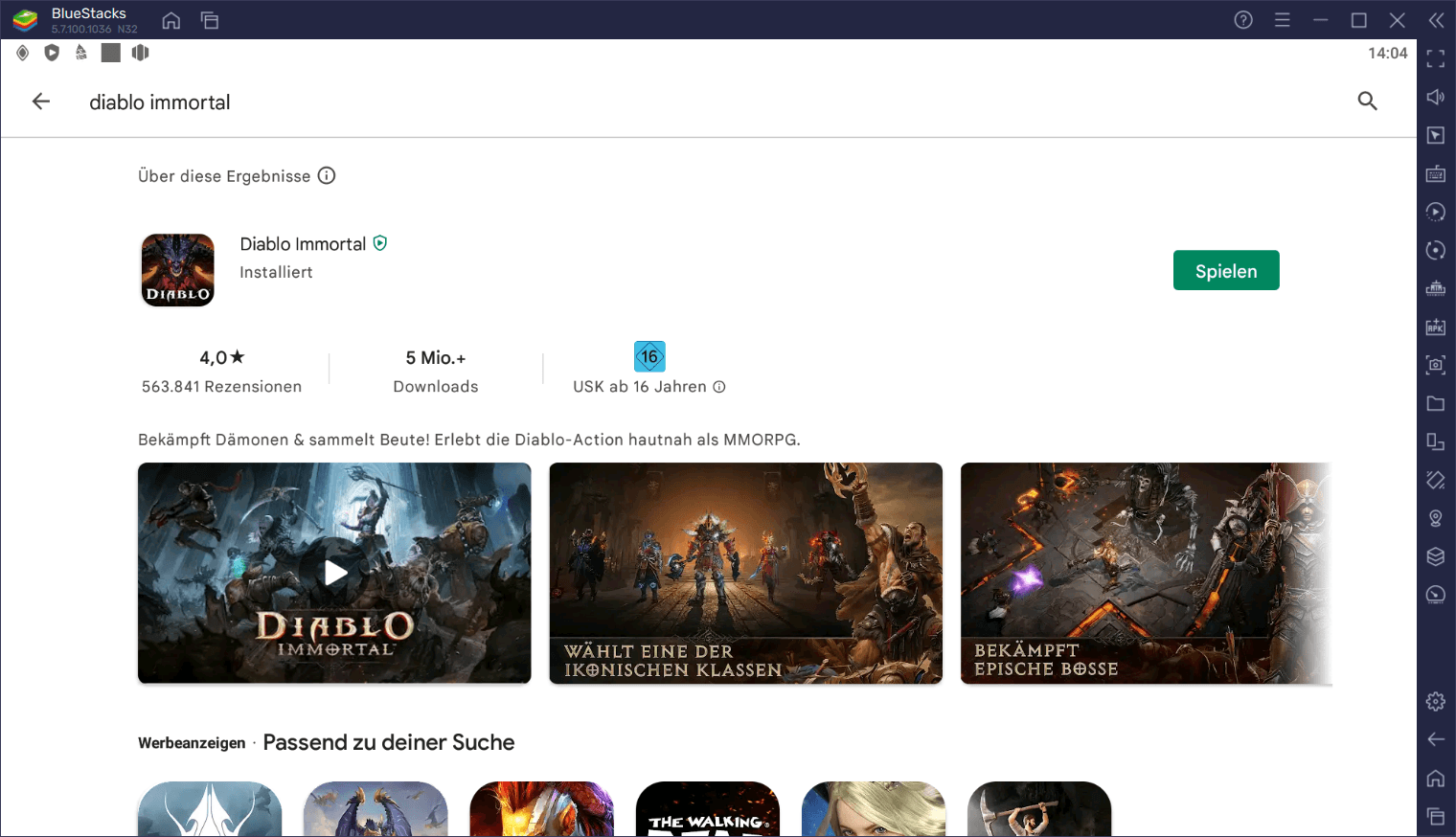This screenshot has width=1456, height=837.
Task: Click the magnifier search icon
Action: (x=1367, y=101)
